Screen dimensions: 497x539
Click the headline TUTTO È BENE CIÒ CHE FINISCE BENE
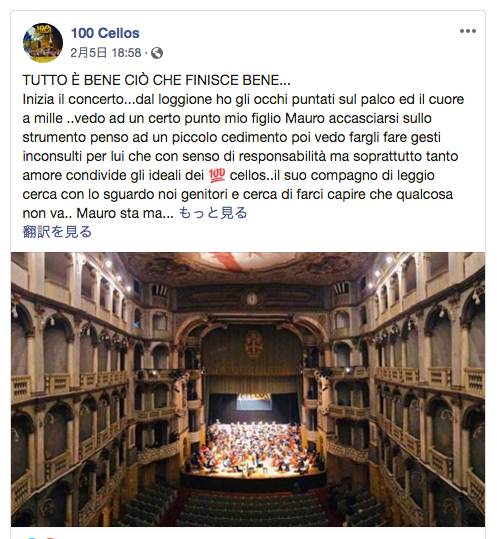pyautogui.click(x=156, y=80)
